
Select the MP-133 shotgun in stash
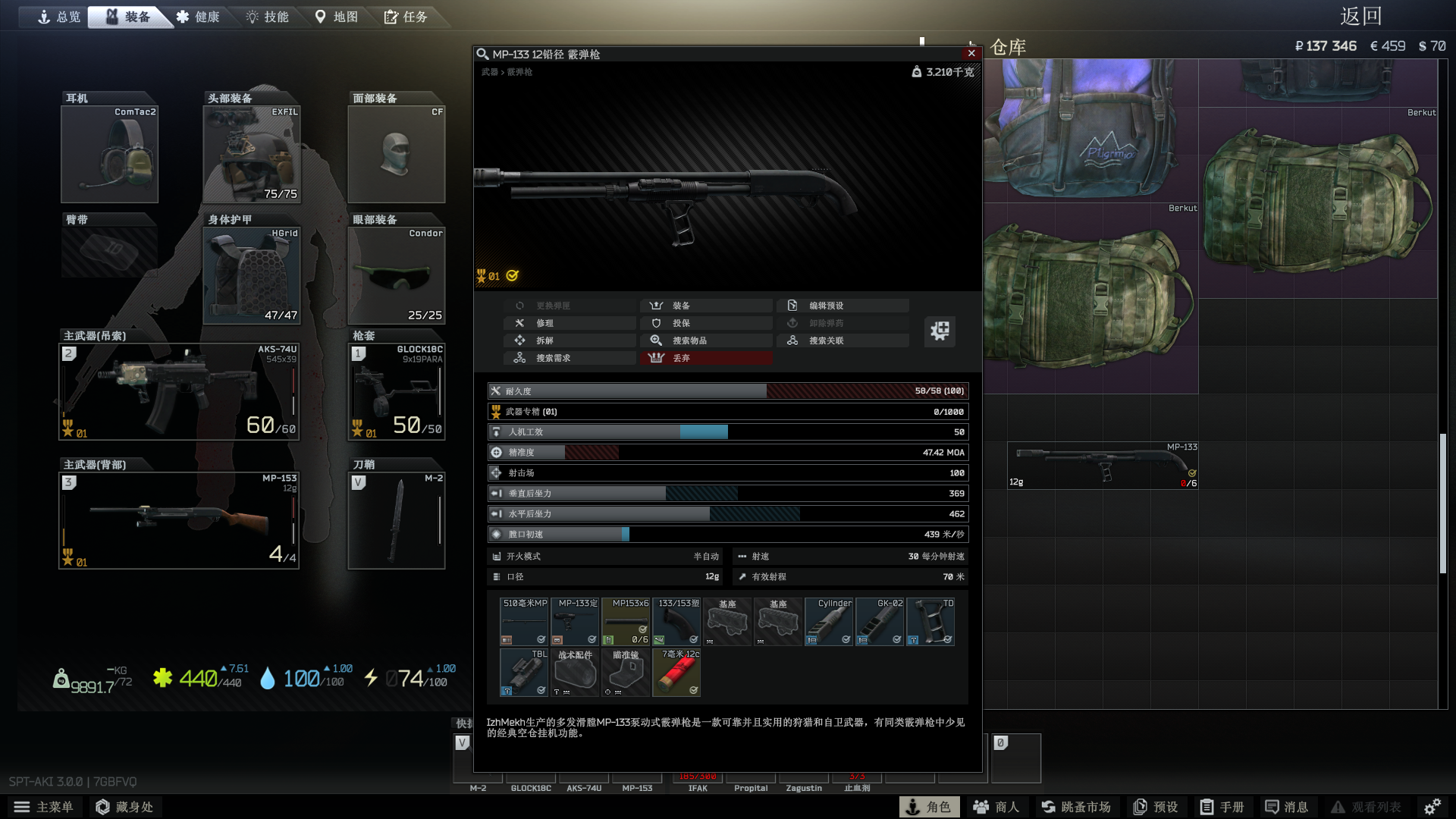click(x=1103, y=466)
